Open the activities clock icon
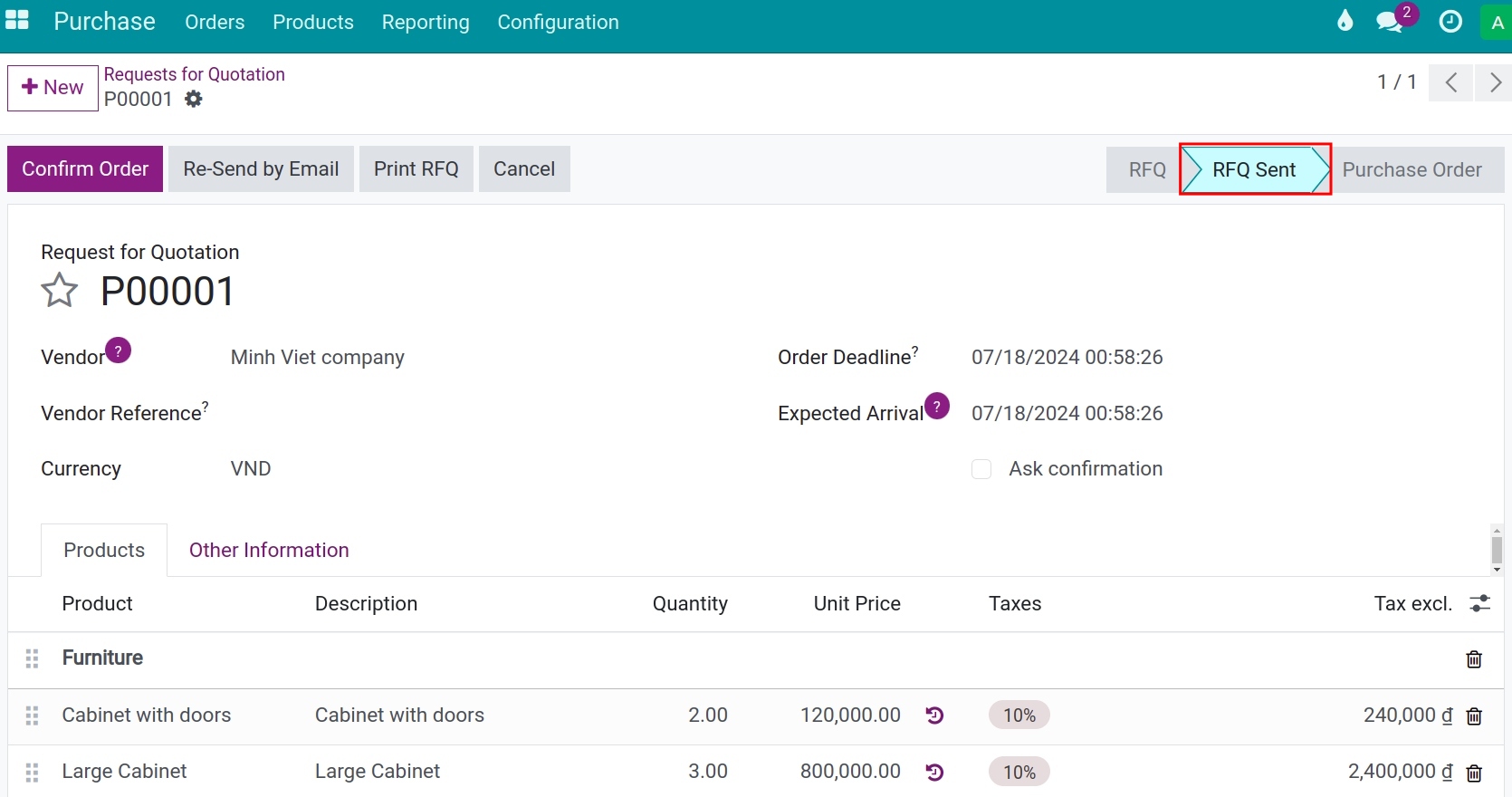1512x797 pixels. 1450,21
